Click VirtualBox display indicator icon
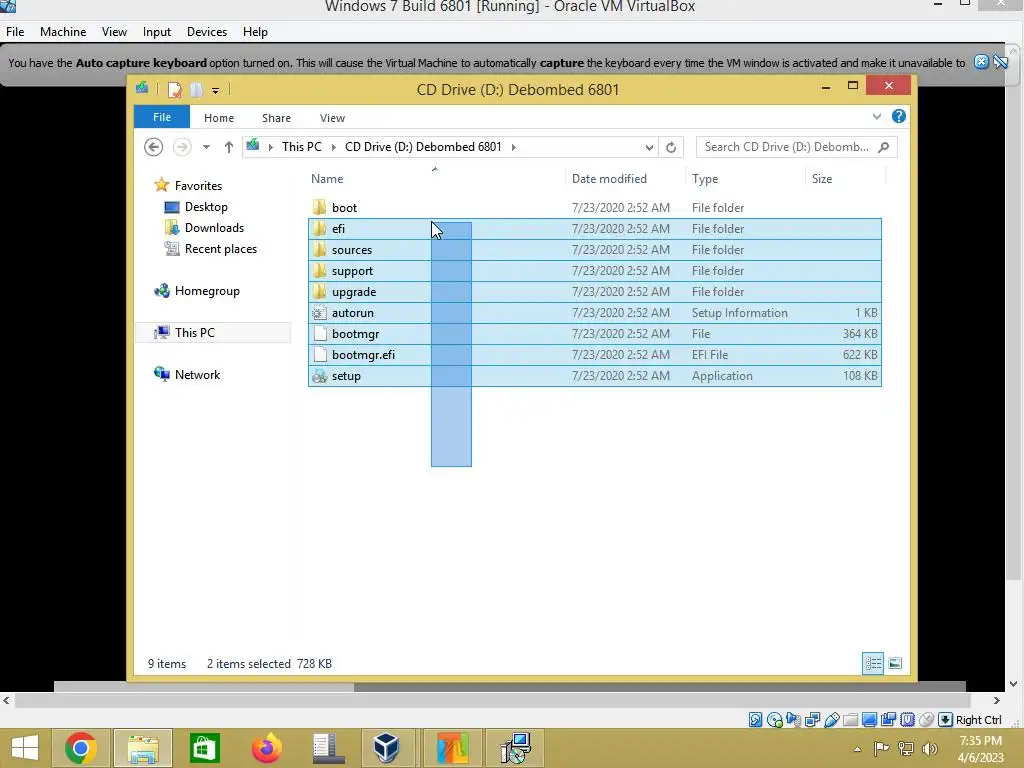The image size is (1024, 768). [869, 720]
